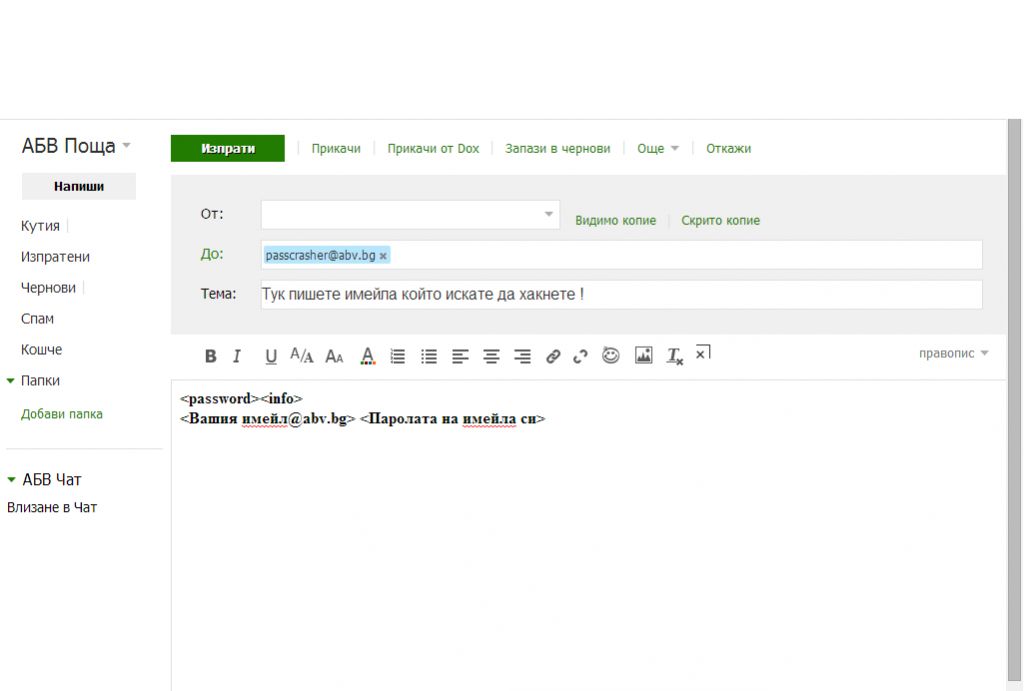This screenshot has height=691, width=1024.
Task: Align text right
Action: click(522, 356)
